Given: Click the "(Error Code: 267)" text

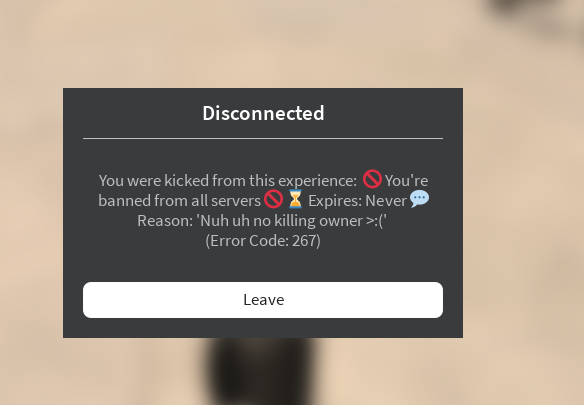Looking at the screenshot, I should pyautogui.click(x=263, y=241).
